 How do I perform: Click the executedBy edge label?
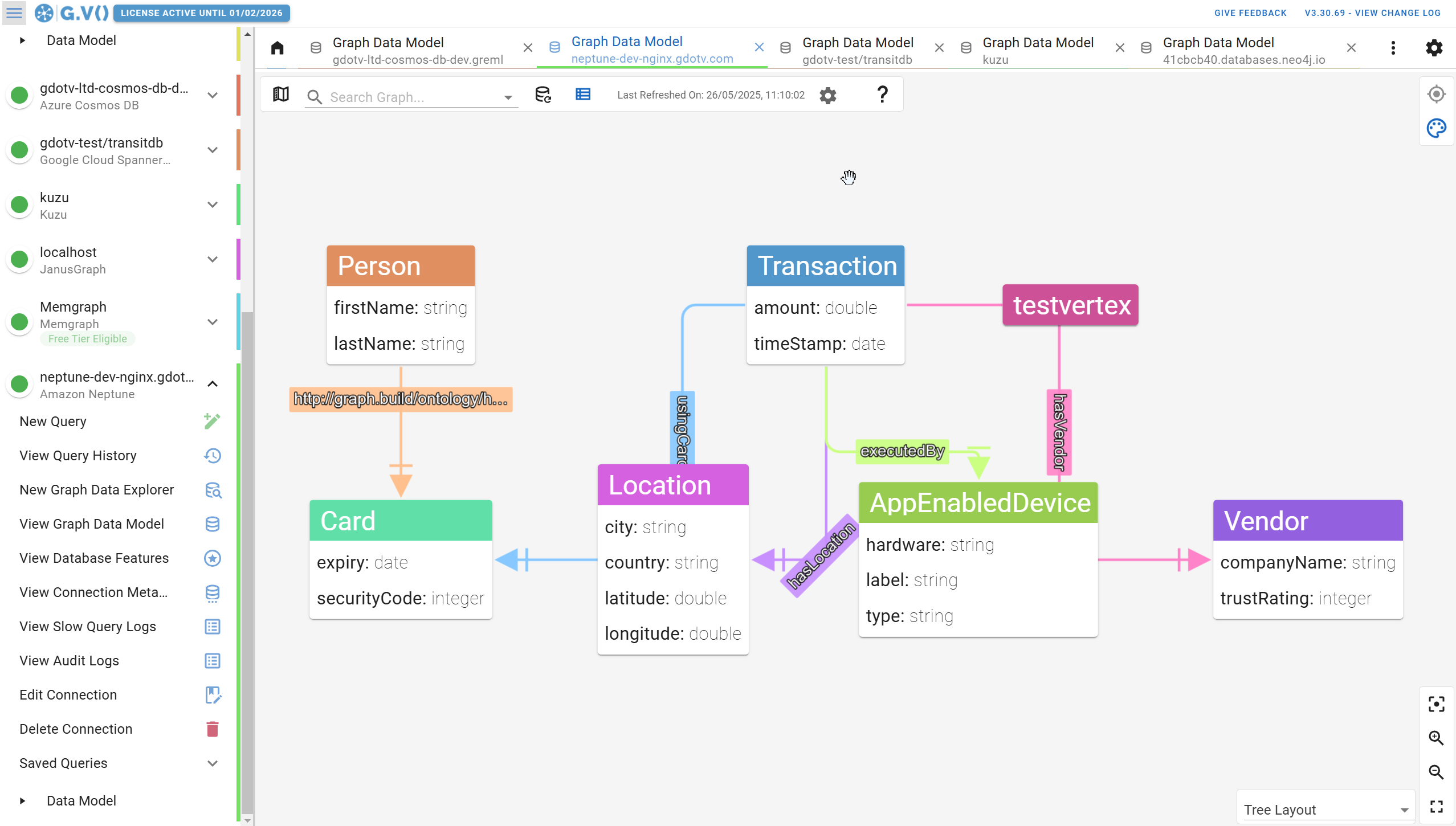(902, 451)
